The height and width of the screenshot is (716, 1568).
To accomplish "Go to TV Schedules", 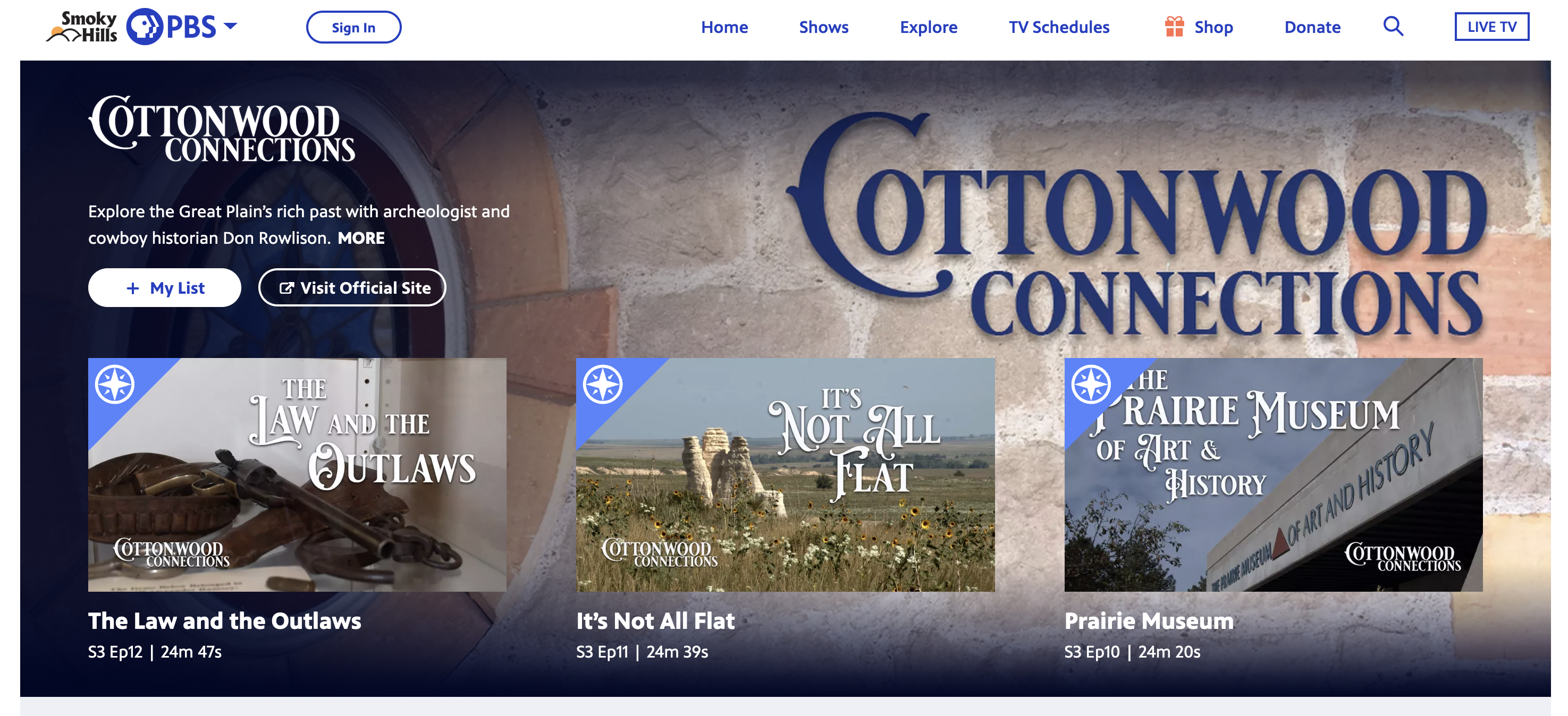I will tap(1058, 28).
